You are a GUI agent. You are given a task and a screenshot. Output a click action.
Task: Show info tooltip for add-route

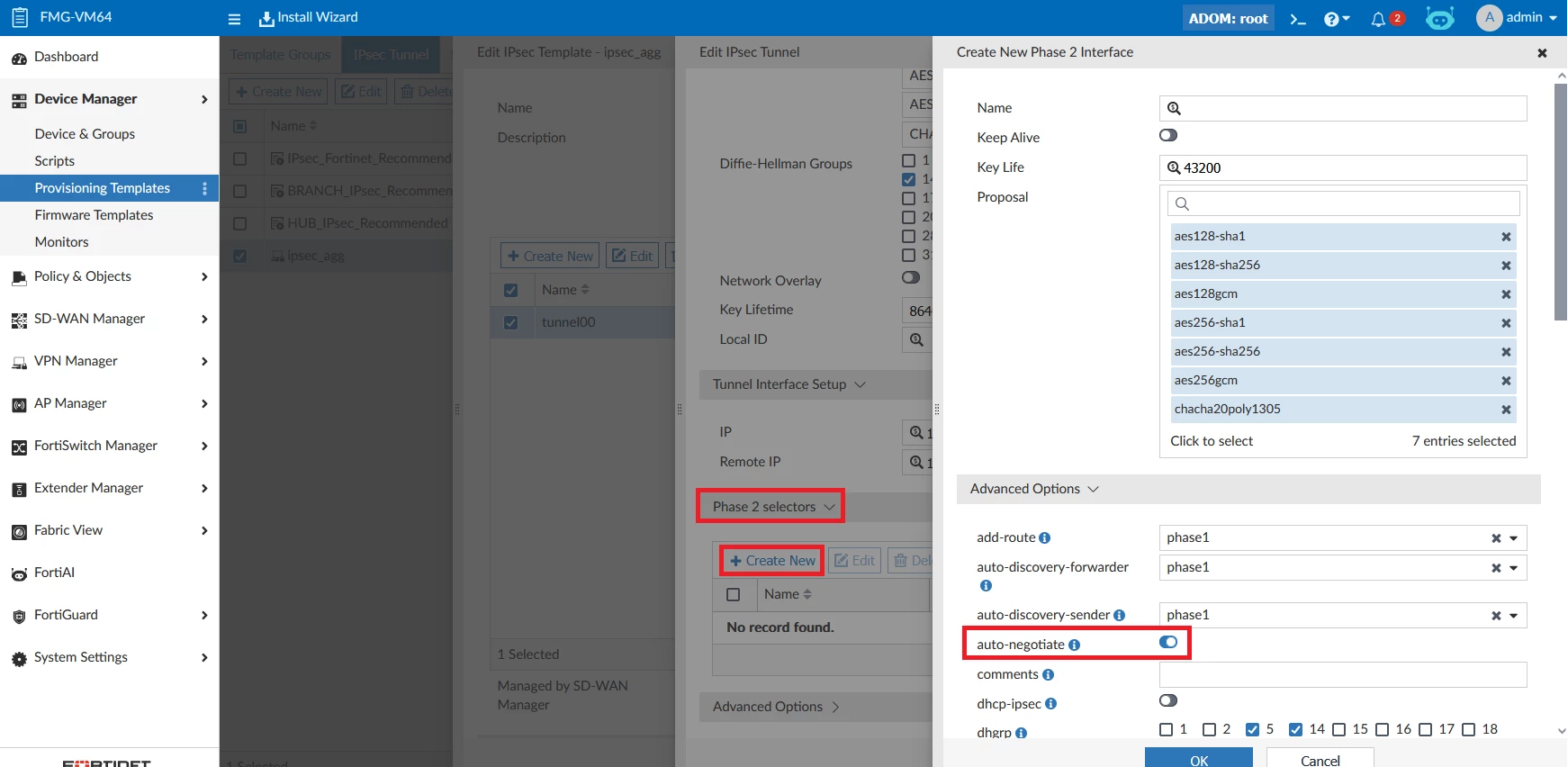pyautogui.click(x=1045, y=537)
